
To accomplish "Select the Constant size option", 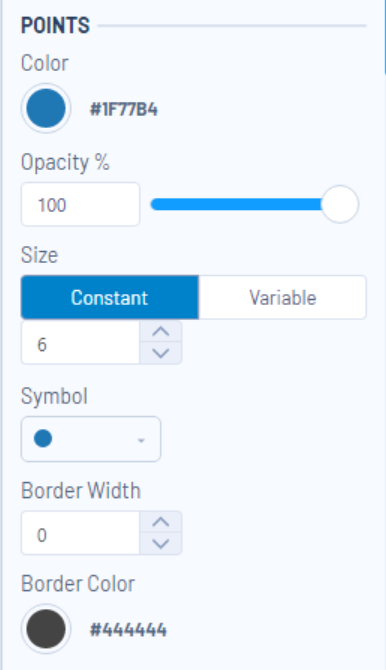I will [x=110, y=297].
